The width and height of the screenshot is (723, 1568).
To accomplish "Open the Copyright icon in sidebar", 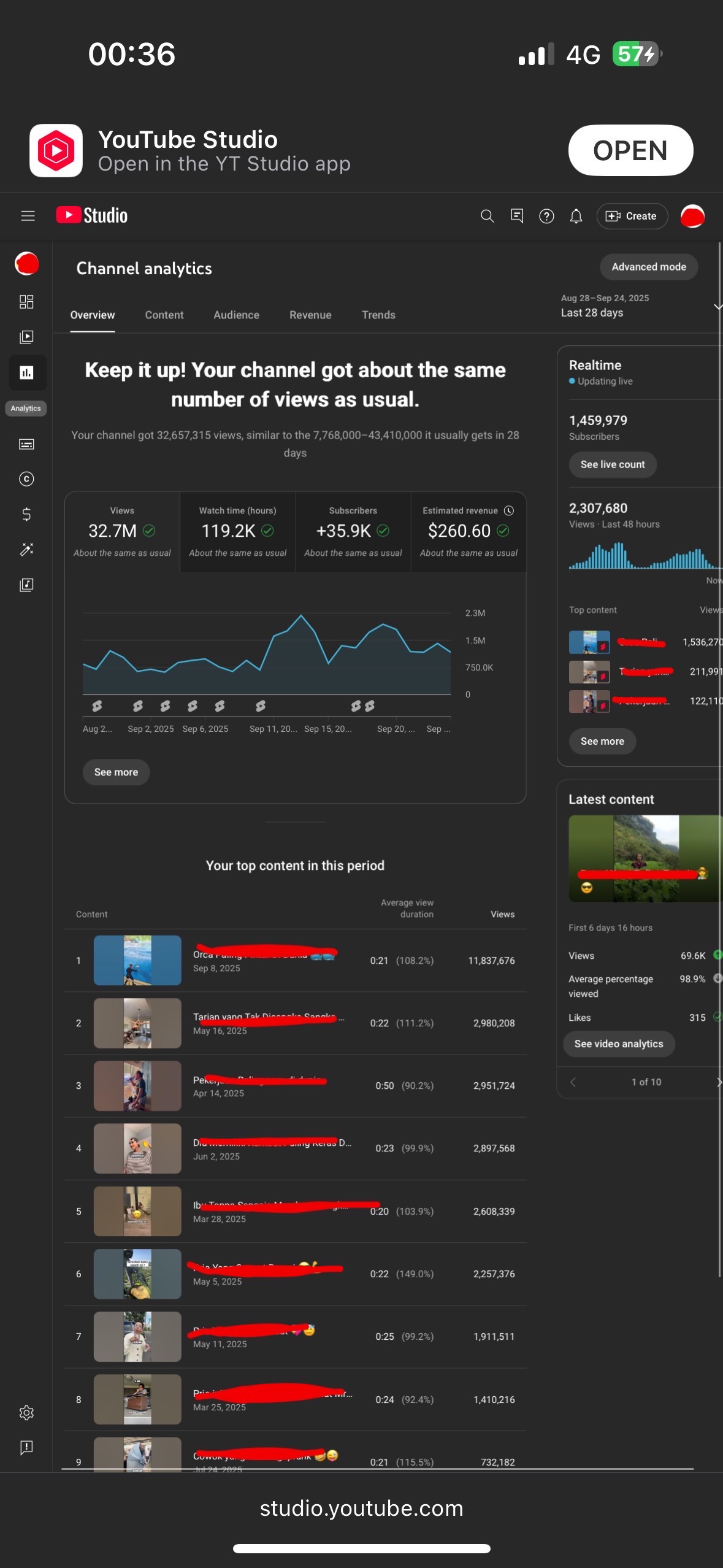I will pyautogui.click(x=26, y=479).
